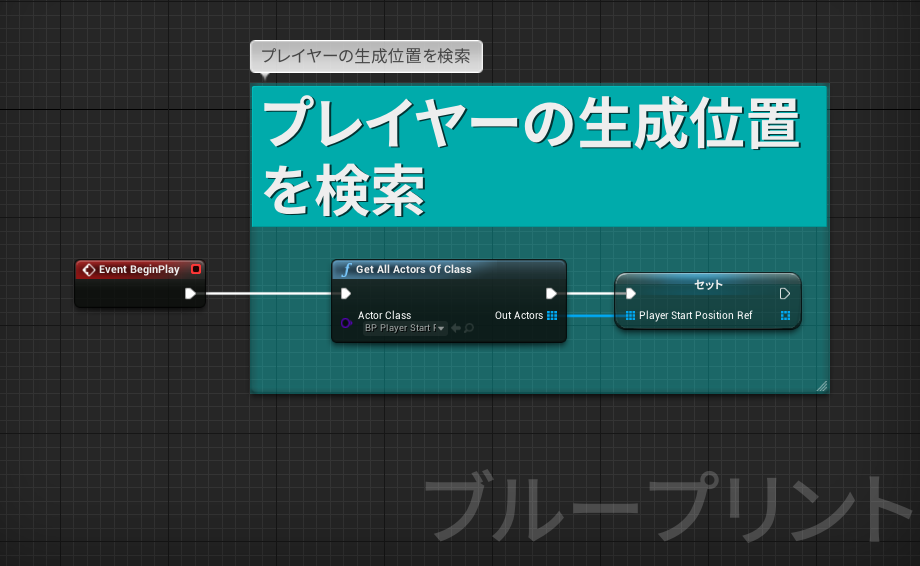Viewport: 920px width, 566px height.
Task: Click the Event BeginPlay node title
Action: [x=139, y=269]
